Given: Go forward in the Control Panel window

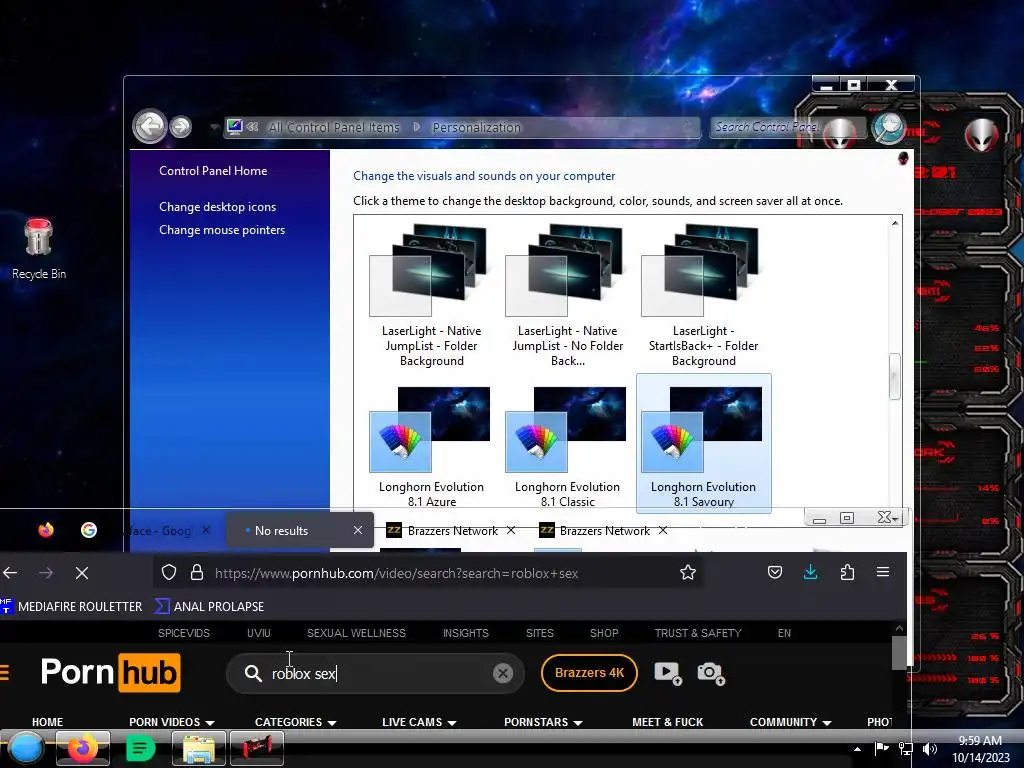Looking at the screenshot, I should coord(181,126).
